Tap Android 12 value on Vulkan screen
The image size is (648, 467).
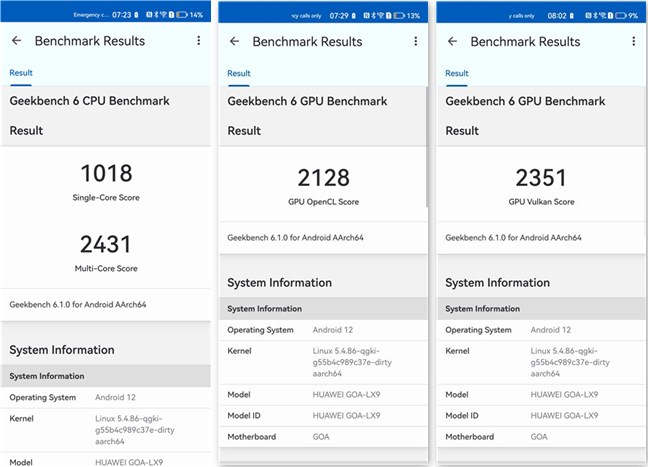click(x=551, y=330)
